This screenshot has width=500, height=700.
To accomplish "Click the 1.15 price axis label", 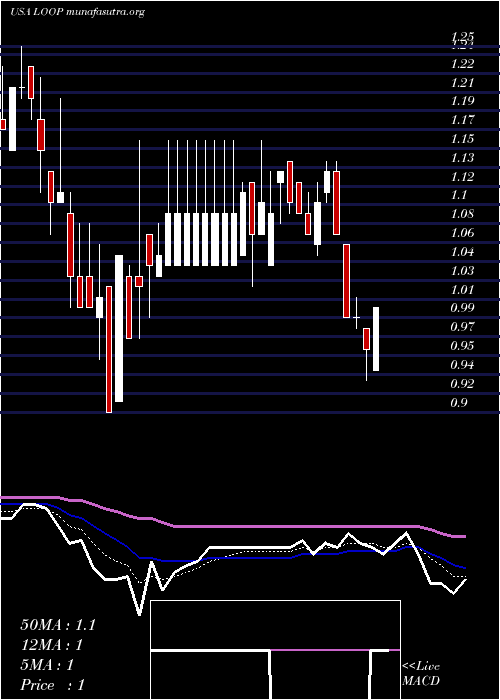I will click(x=462, y=139).
